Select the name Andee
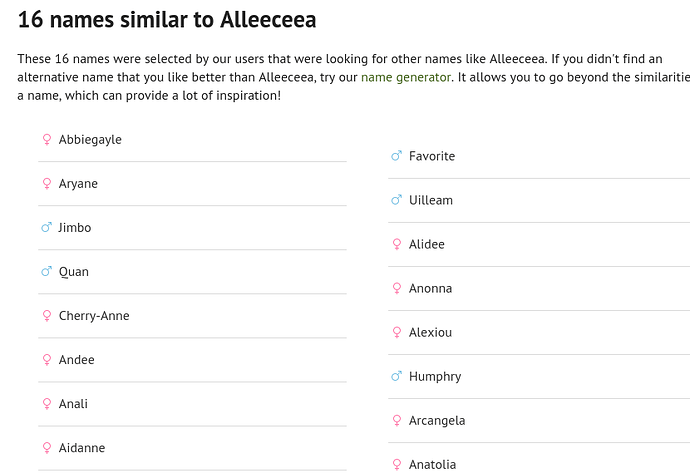The width and height of the screenshot is (690, 473). click(77, 359)
